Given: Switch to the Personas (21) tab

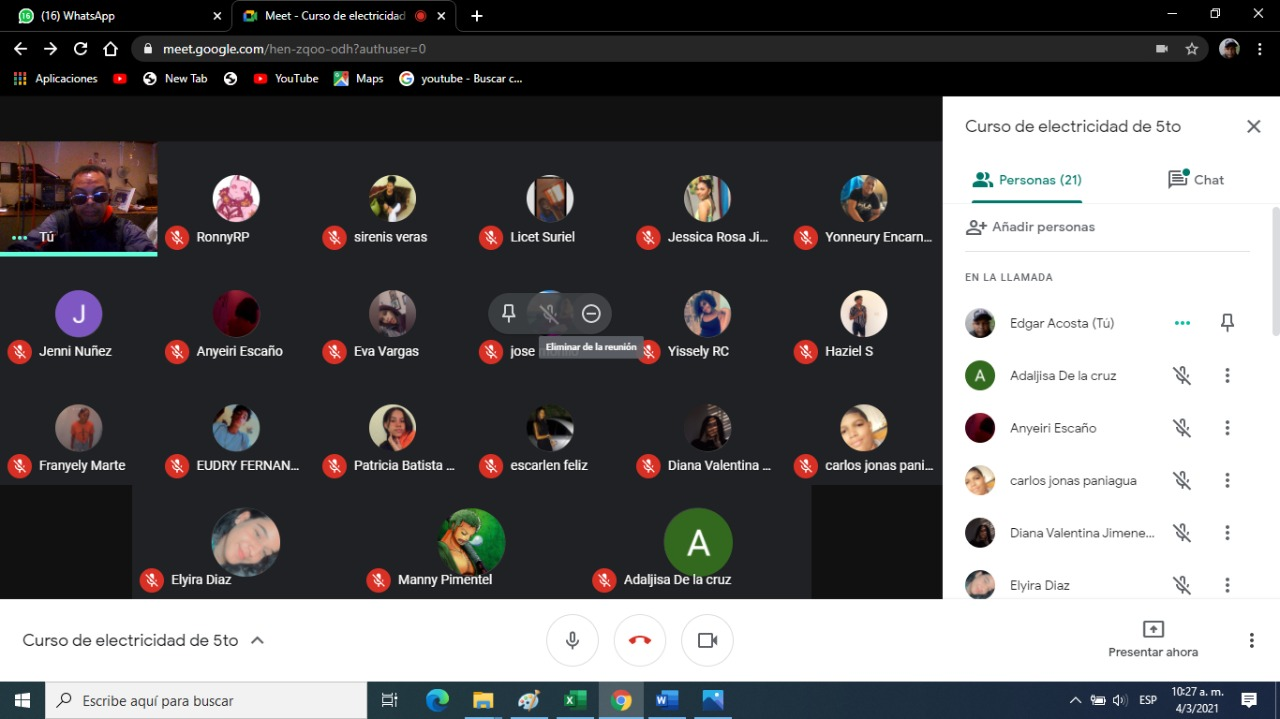Looking at the screenshot, I should pyautogui.click(x=1027, y=180).
